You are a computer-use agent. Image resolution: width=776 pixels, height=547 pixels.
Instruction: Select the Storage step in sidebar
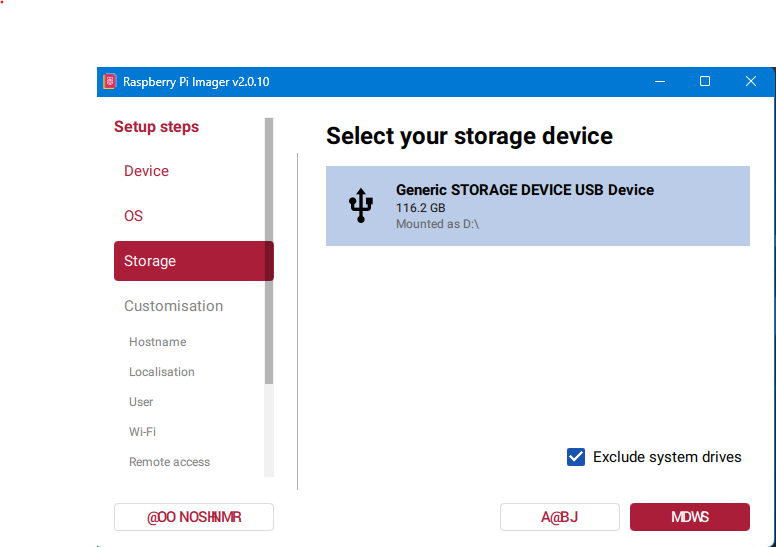tap(194, 261)
